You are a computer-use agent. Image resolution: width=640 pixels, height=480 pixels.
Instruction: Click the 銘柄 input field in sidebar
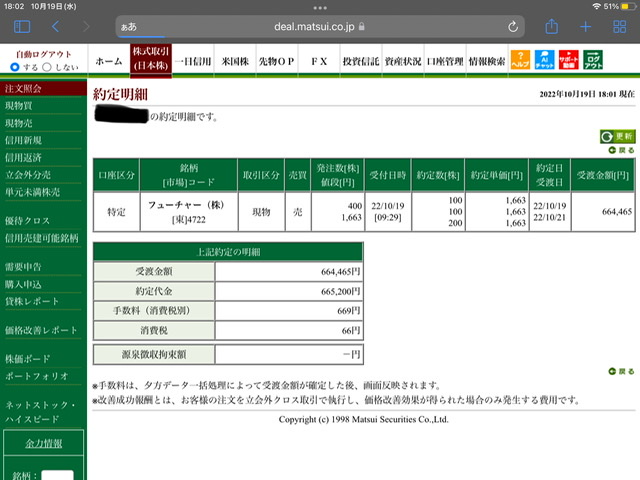tap(57, 475)
